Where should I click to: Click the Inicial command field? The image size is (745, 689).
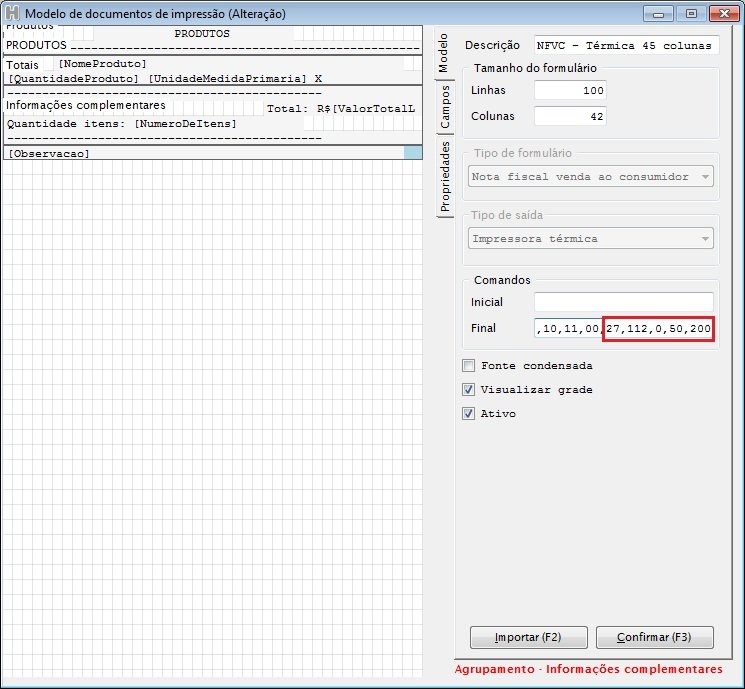623,302
